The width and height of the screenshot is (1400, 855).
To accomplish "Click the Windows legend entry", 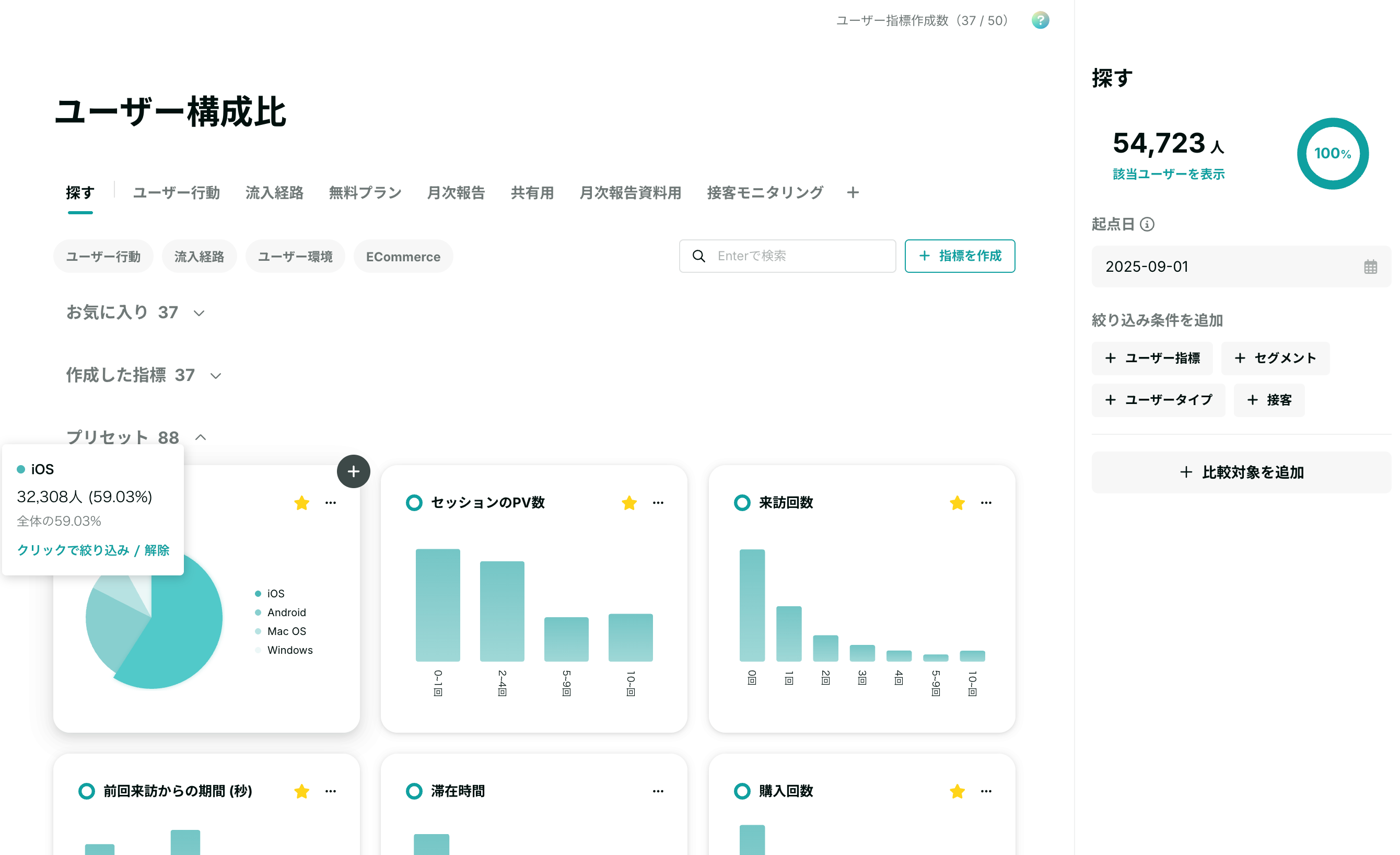I will coord(284,650).
